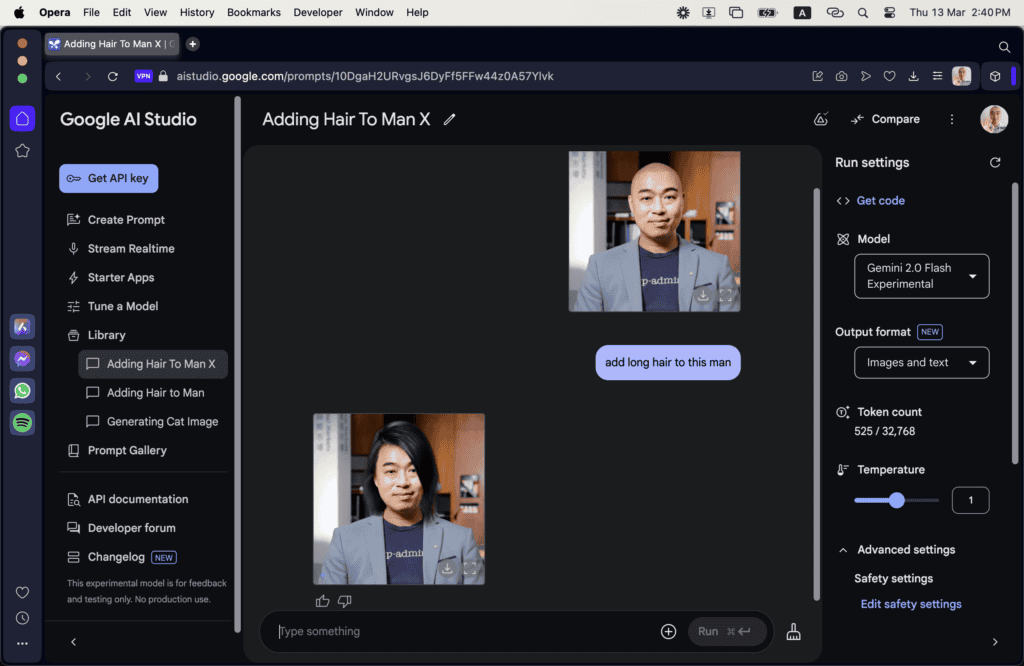Viewport: 1024px width, 666px height.
Task: Open Spotify in the Opera sidebar
Action: pos(22,422)
